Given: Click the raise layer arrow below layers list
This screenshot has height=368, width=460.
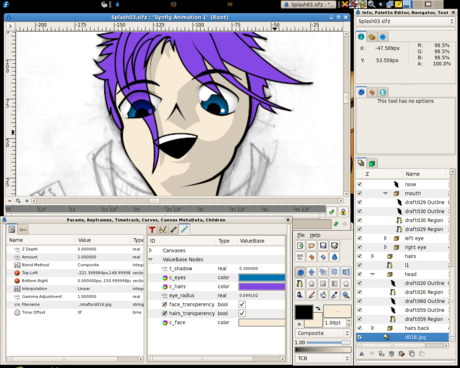Looking at the screenshot, I should coord(362,354).
